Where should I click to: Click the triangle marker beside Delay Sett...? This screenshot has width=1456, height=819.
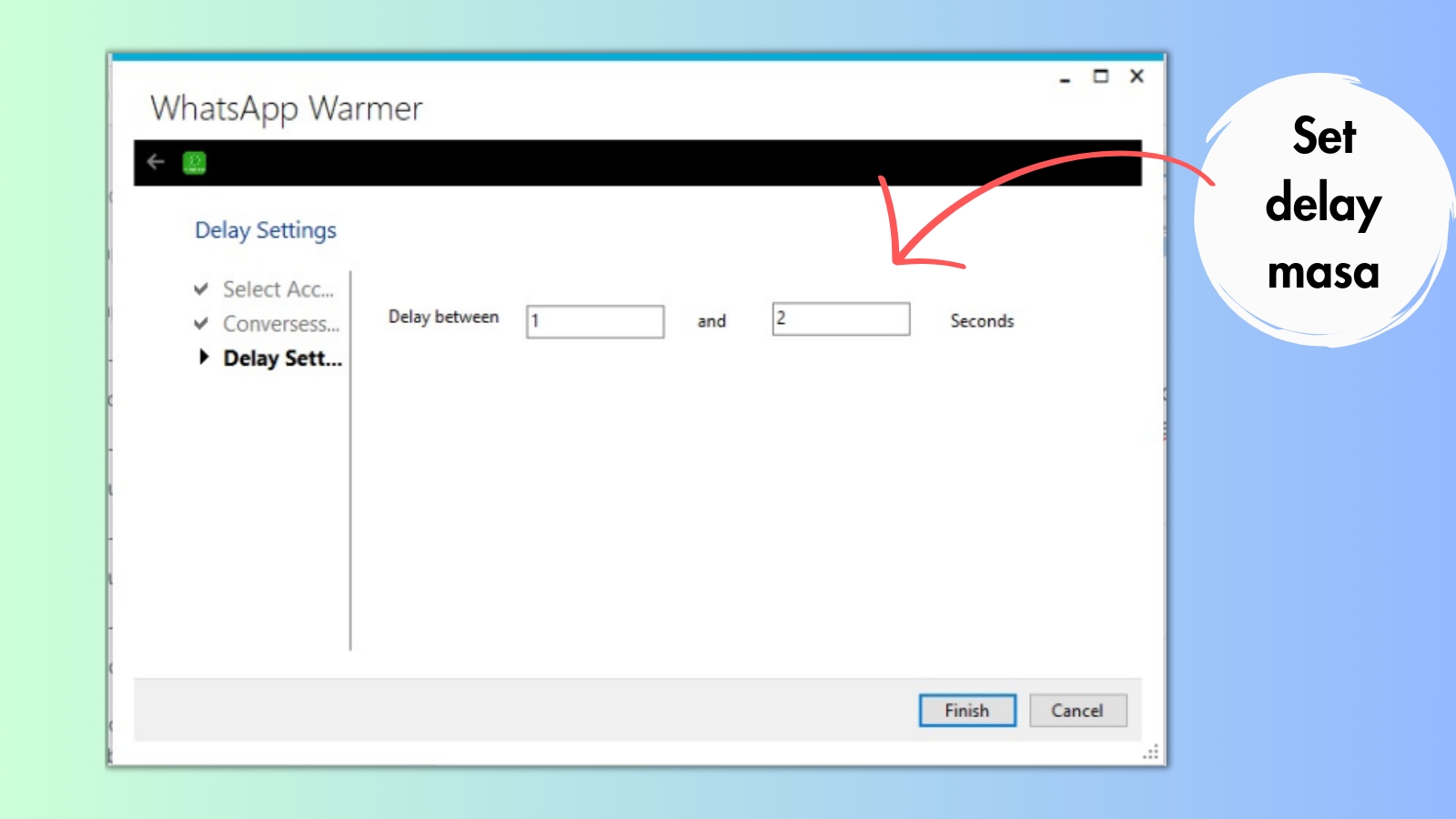coord(204,358)
